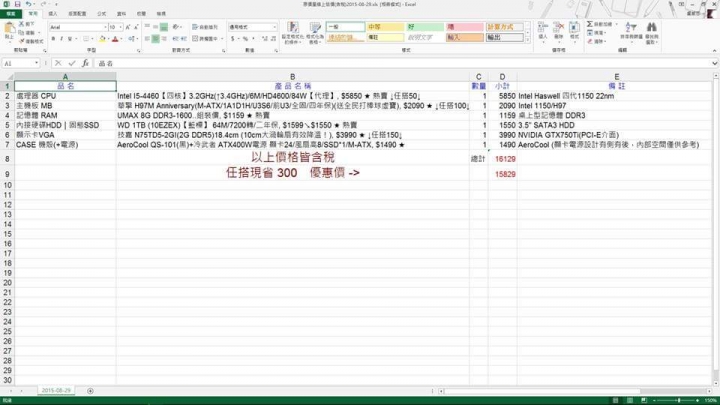Click the Paste clipboard icon
This screenshot has width=720, height=405.
(9, 30)
